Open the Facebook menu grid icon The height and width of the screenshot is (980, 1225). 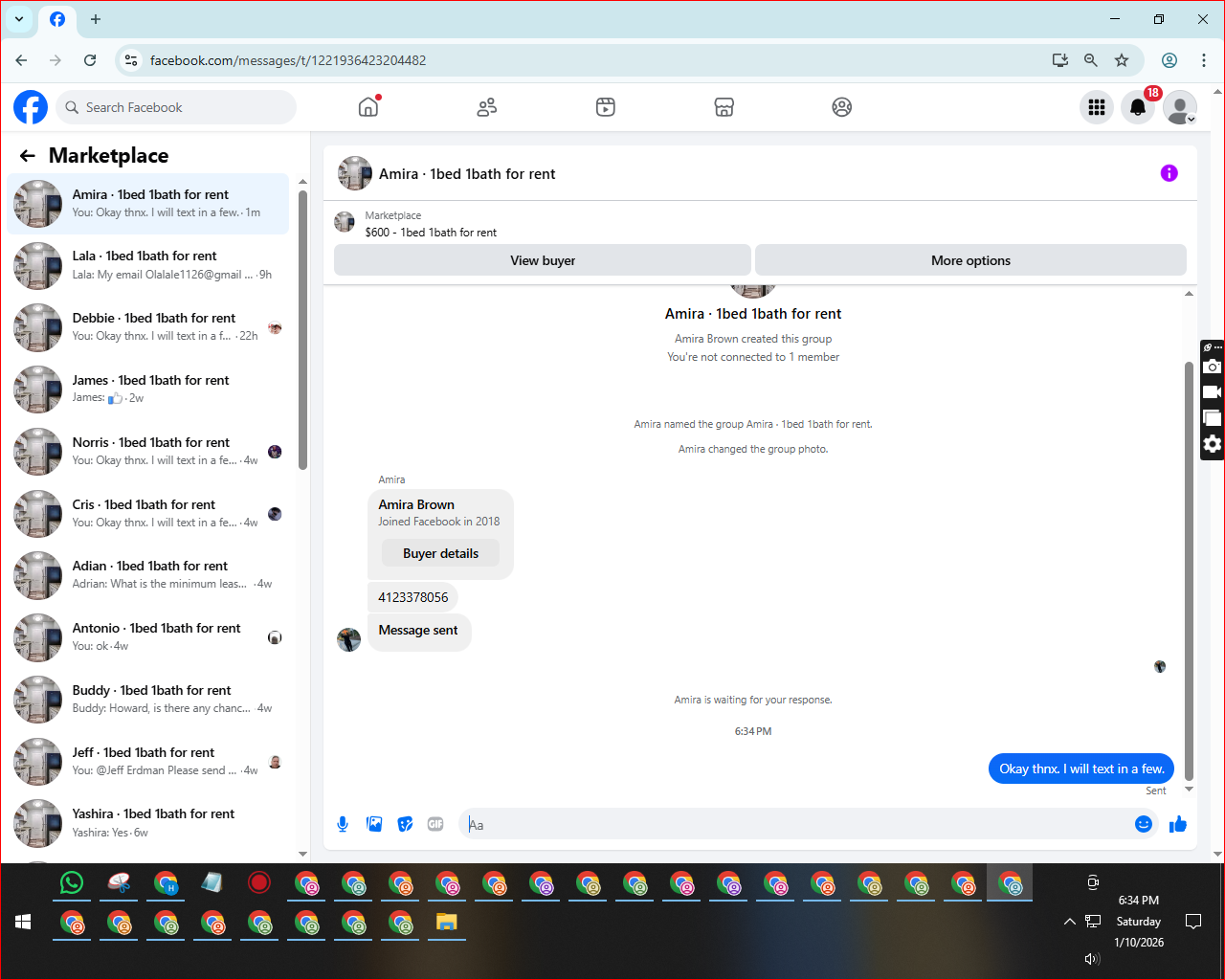point(1097,107)
